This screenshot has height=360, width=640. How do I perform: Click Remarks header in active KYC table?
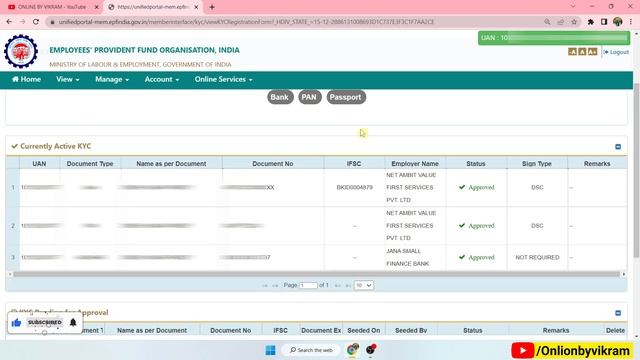click(597, 164)
